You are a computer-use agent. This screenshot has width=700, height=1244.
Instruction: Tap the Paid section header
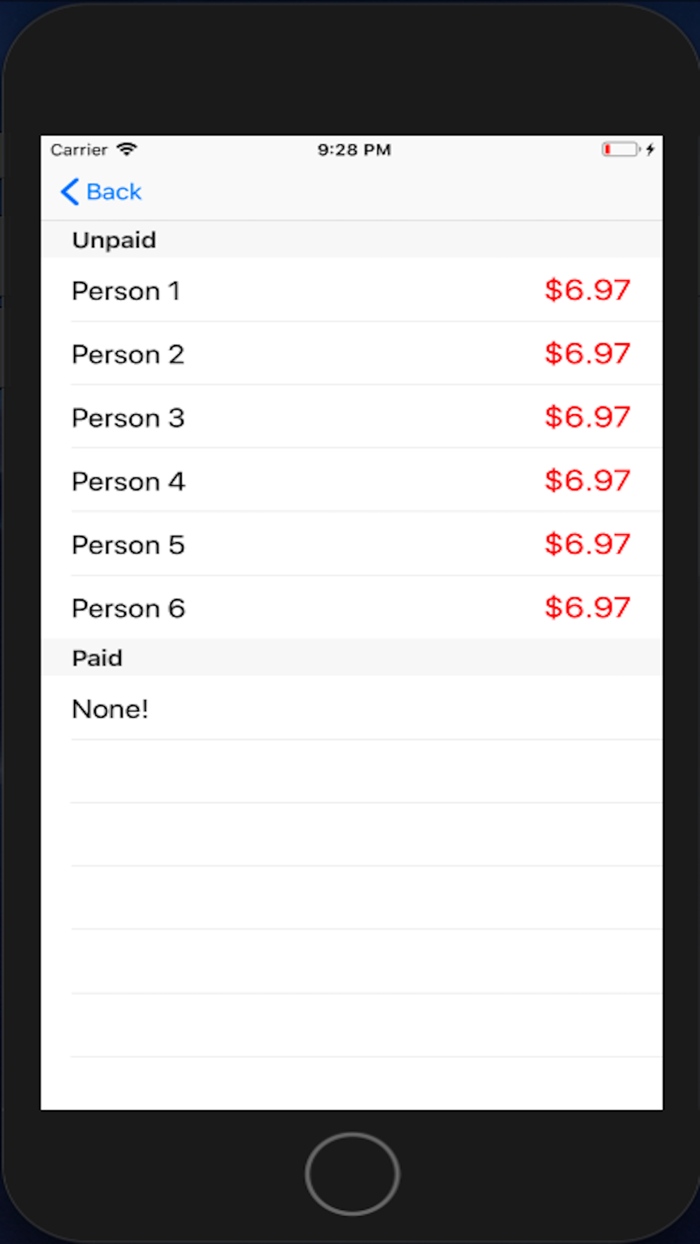click(97, 658)
